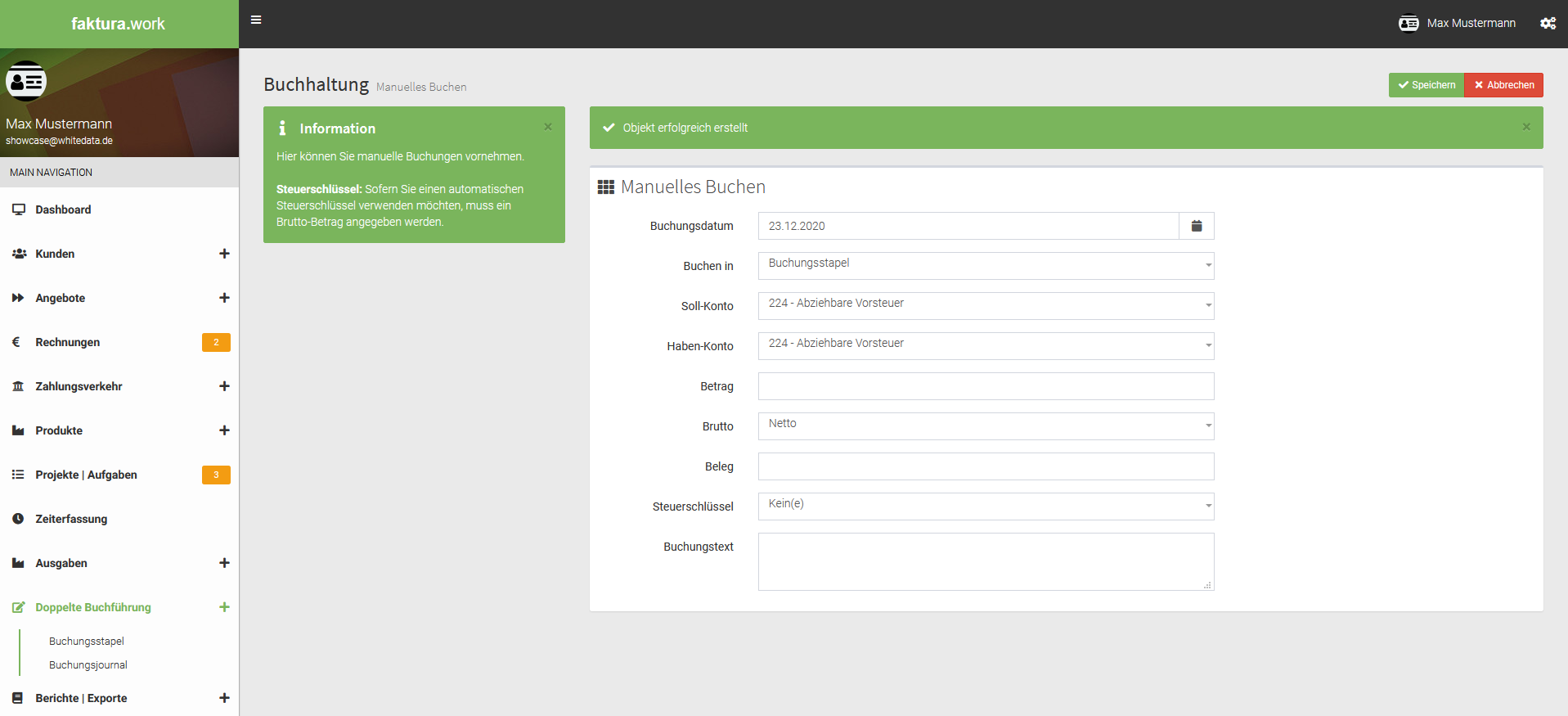Click the Ausgaben factory icon
1568x716 pixels.
click(18, 563)
